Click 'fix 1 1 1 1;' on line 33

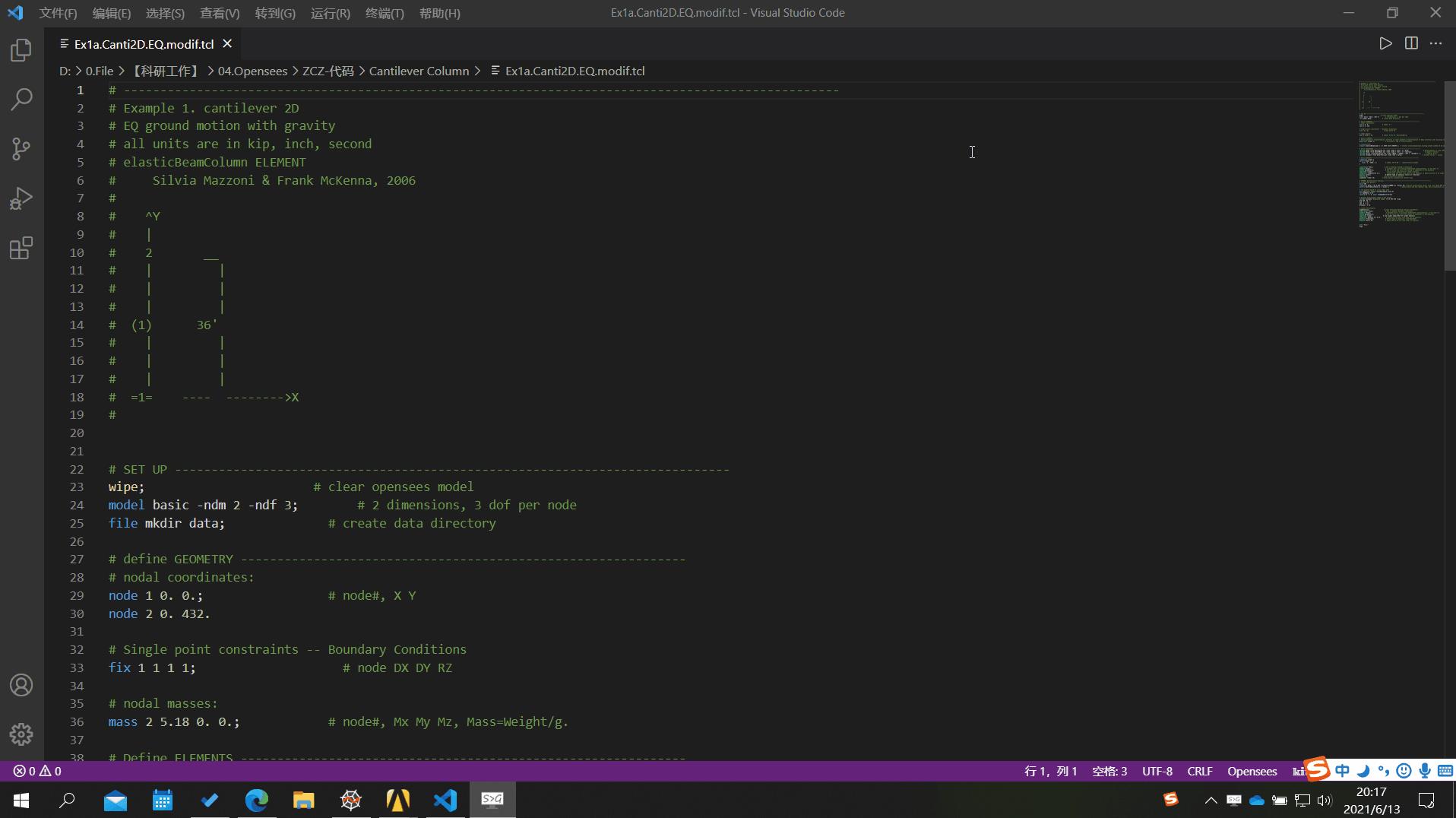[152, 667]
